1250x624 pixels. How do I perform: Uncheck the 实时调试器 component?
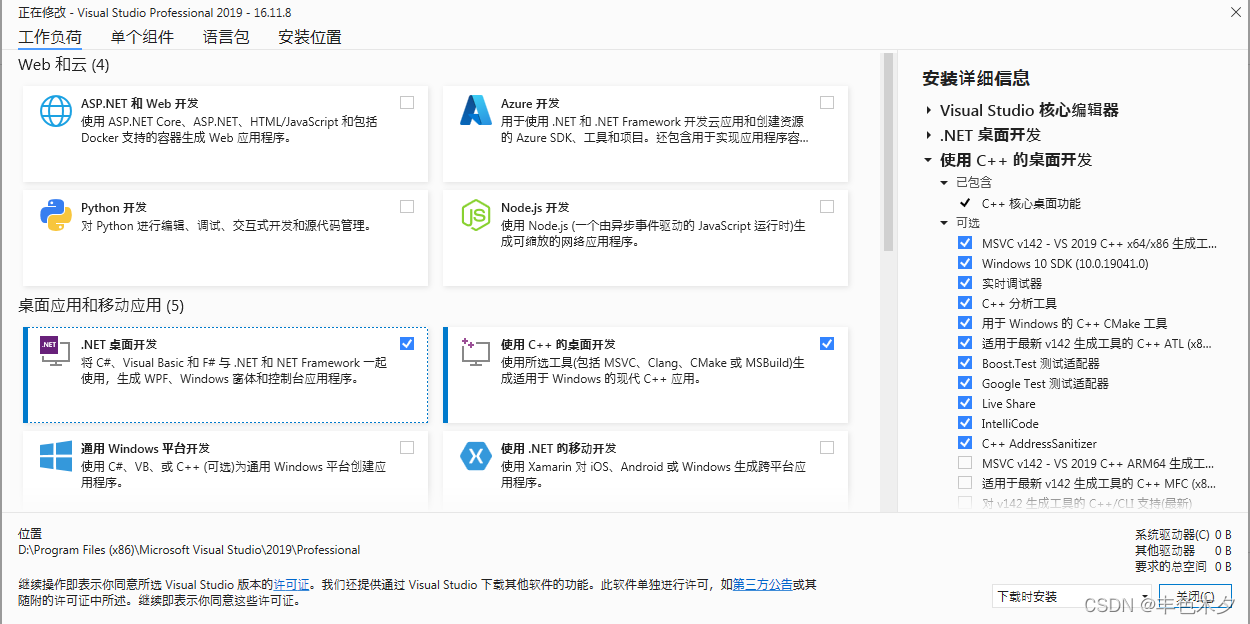[x=965, y=283]
